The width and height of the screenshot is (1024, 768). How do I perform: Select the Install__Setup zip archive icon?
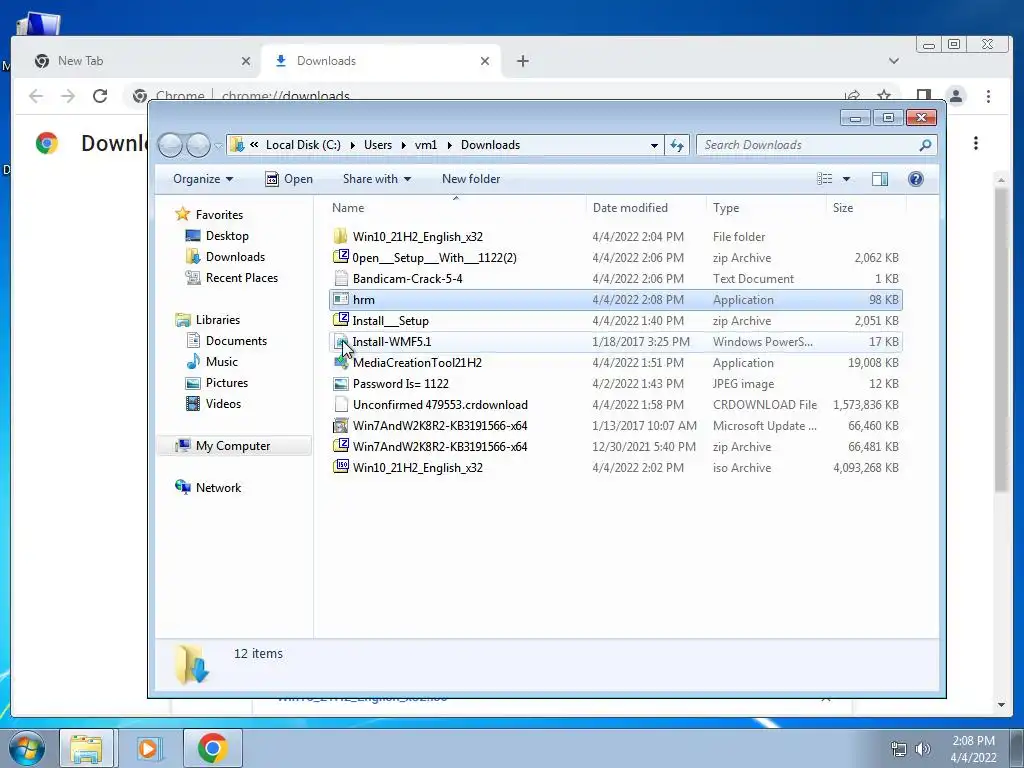tap(340, 320)
